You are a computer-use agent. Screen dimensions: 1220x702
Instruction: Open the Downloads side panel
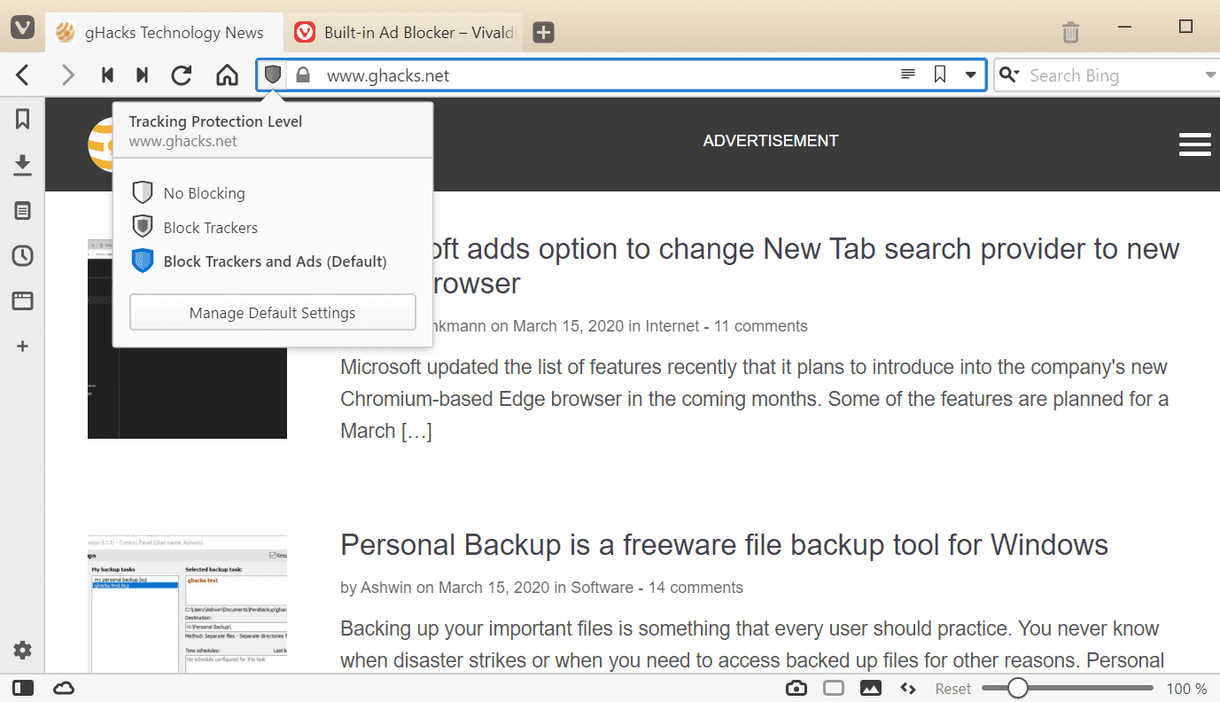click(x=22, y=165)
